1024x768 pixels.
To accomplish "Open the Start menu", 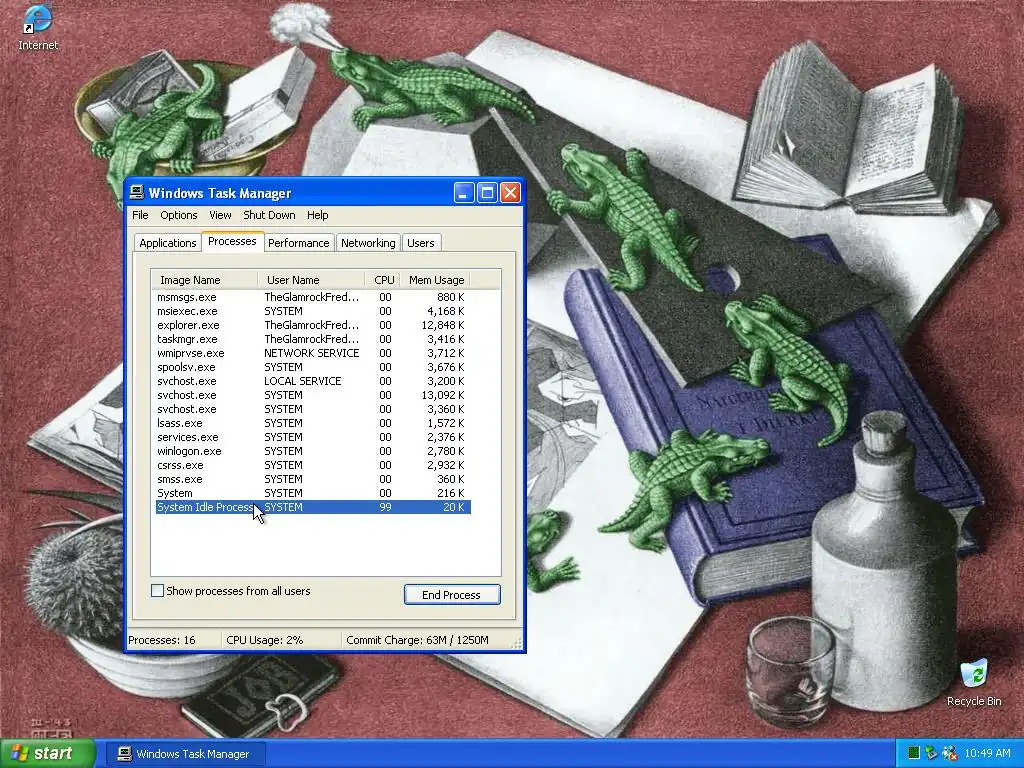I will click(48, 753).
